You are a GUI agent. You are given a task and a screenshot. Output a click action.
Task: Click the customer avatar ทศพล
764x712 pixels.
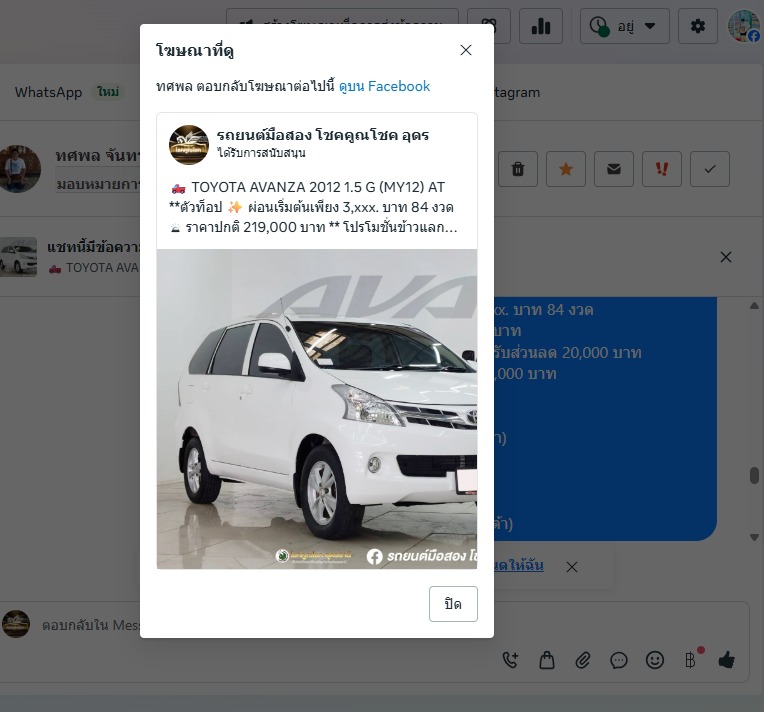[x=19, y=169]
